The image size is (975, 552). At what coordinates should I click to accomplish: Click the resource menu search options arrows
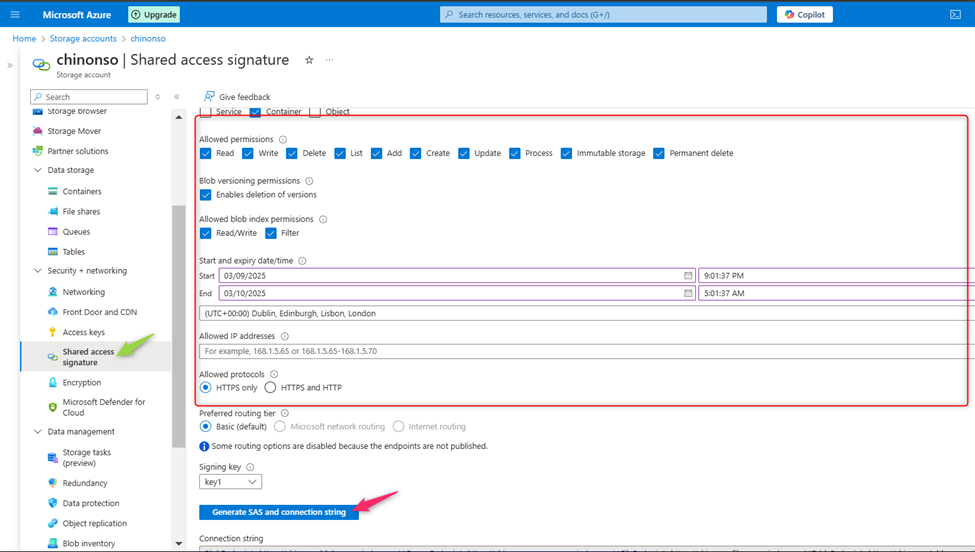click(158, 96)
